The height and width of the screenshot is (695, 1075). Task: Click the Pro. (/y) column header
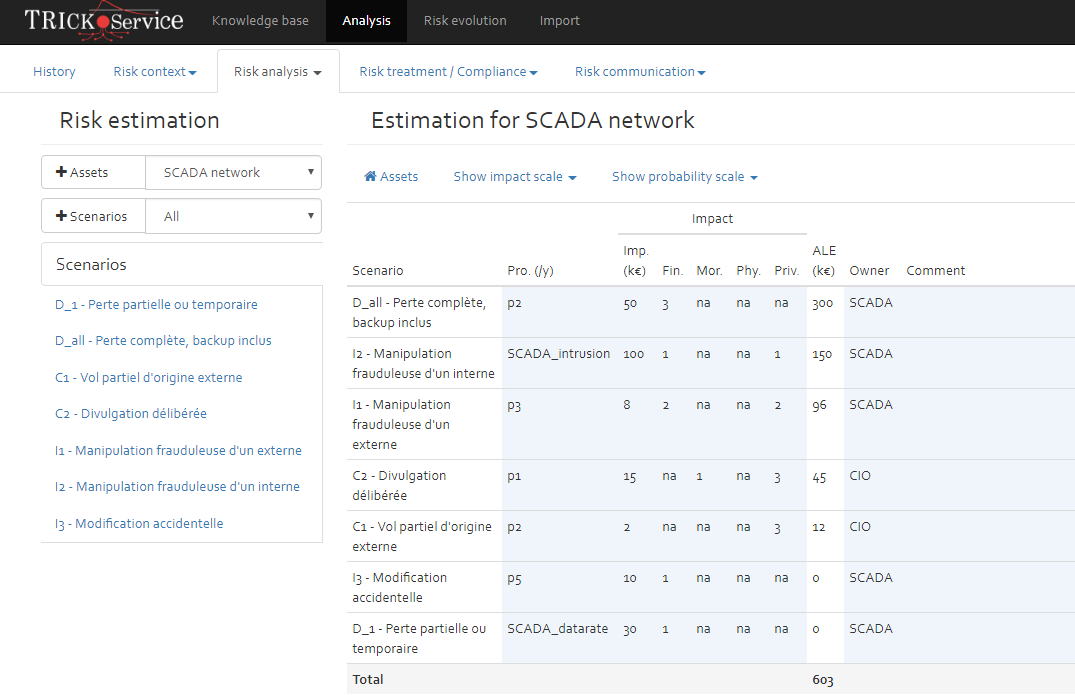pyautogui.click(x=530, y=271)
